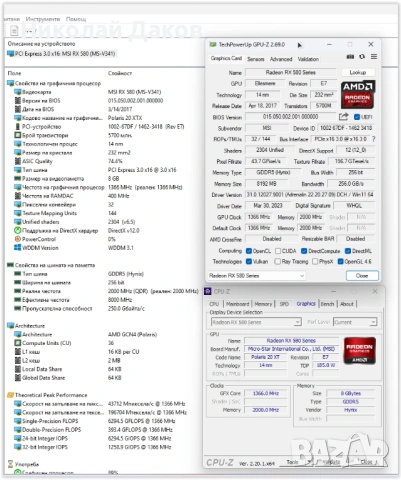Viewport: 401px width, 480px height.
Task: Click the Radeon logo in CPU-Z
Action: click(360, 351)
